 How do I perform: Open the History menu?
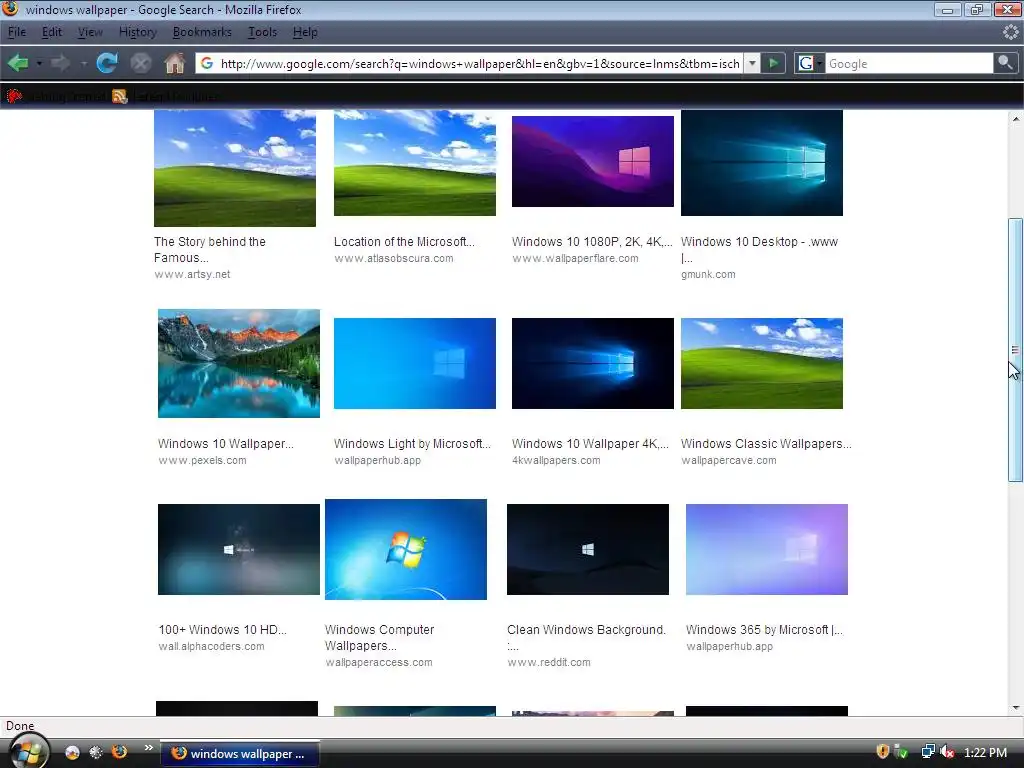[137, 32]
